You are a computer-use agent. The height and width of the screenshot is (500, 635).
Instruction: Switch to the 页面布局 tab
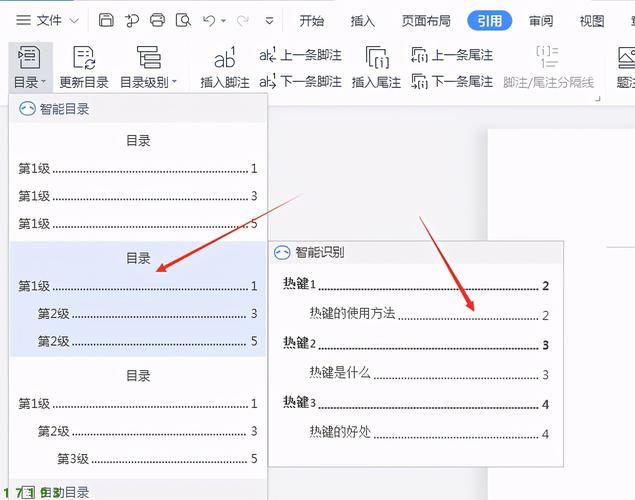[x=426, y=21]
